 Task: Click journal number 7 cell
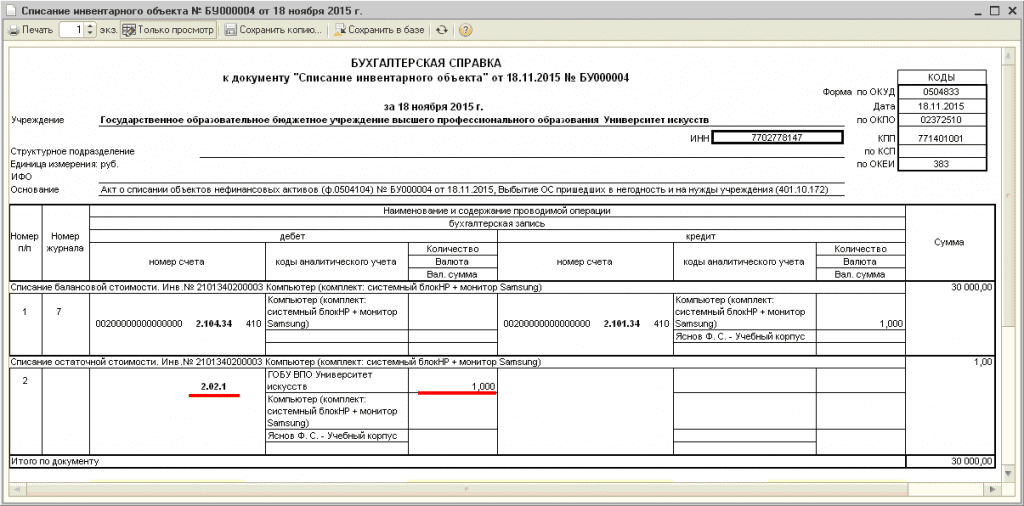59,312
